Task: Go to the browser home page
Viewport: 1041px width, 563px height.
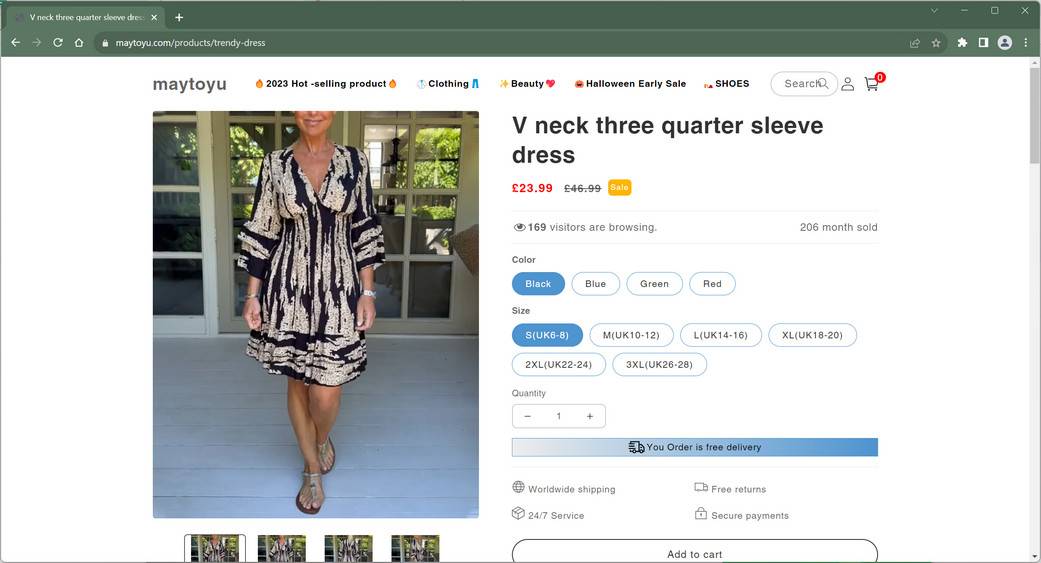Action: [79, 43]
